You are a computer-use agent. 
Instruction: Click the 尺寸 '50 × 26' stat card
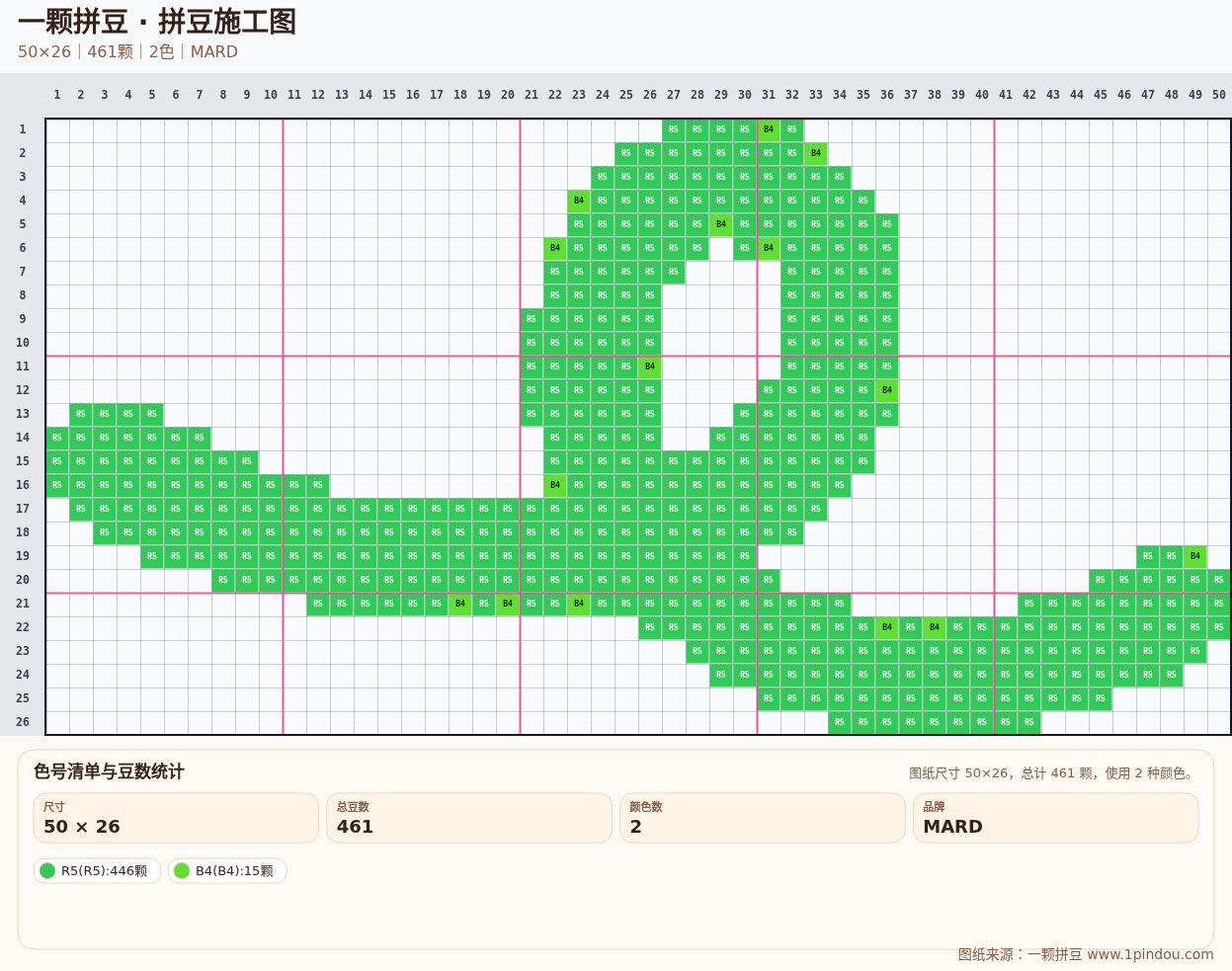(176, 818)
